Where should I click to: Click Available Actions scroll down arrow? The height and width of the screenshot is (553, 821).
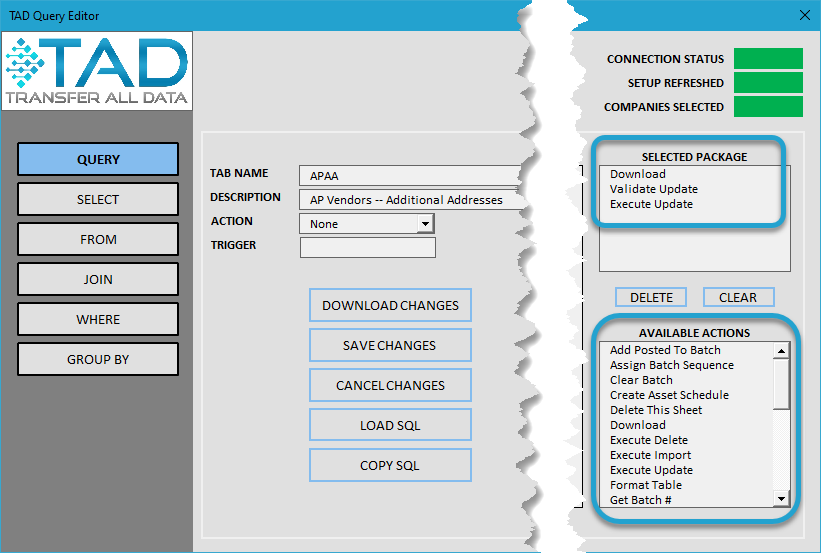click(x=781, y=499)
